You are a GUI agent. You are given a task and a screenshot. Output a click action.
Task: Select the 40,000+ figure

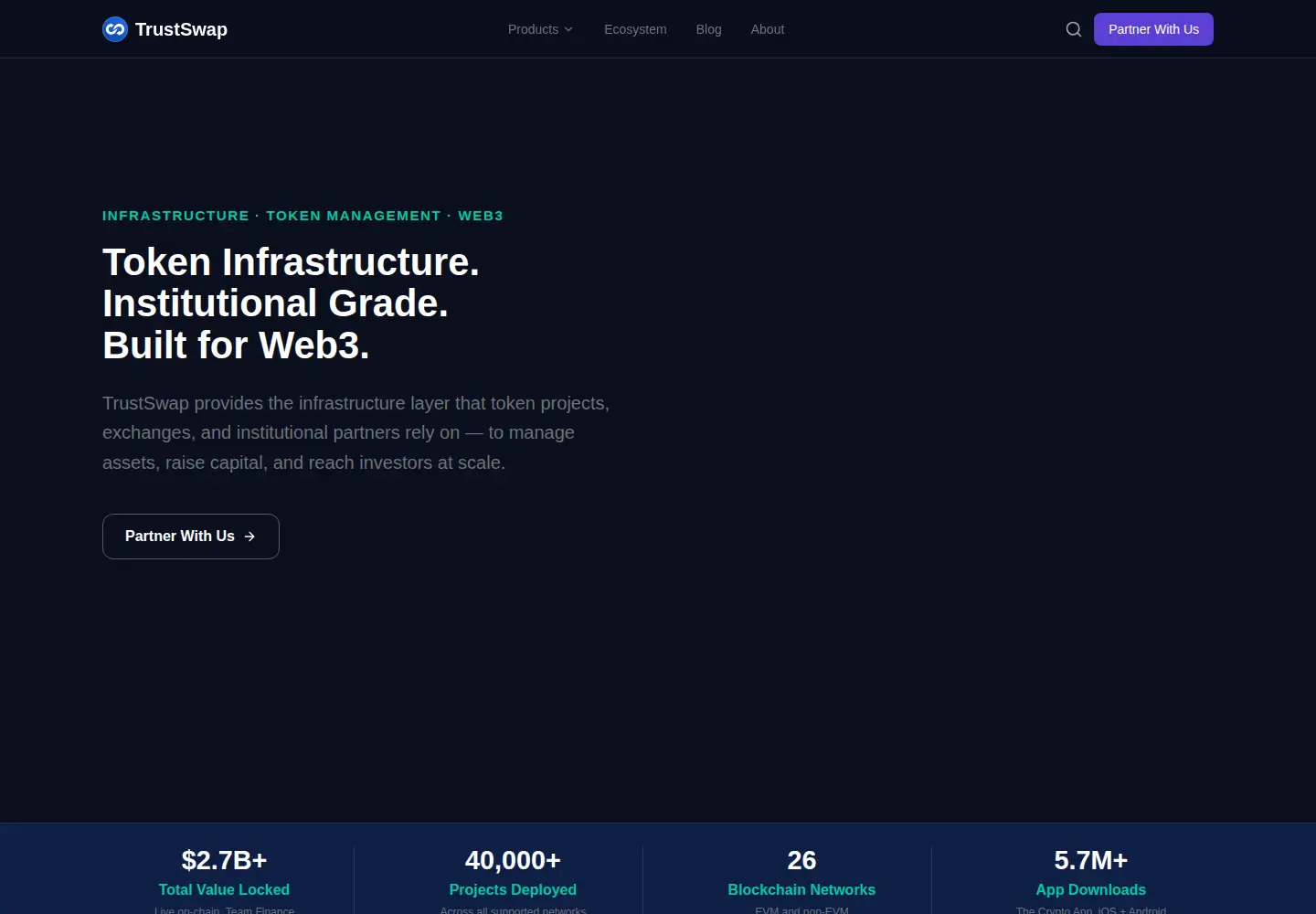coord(513,860)
